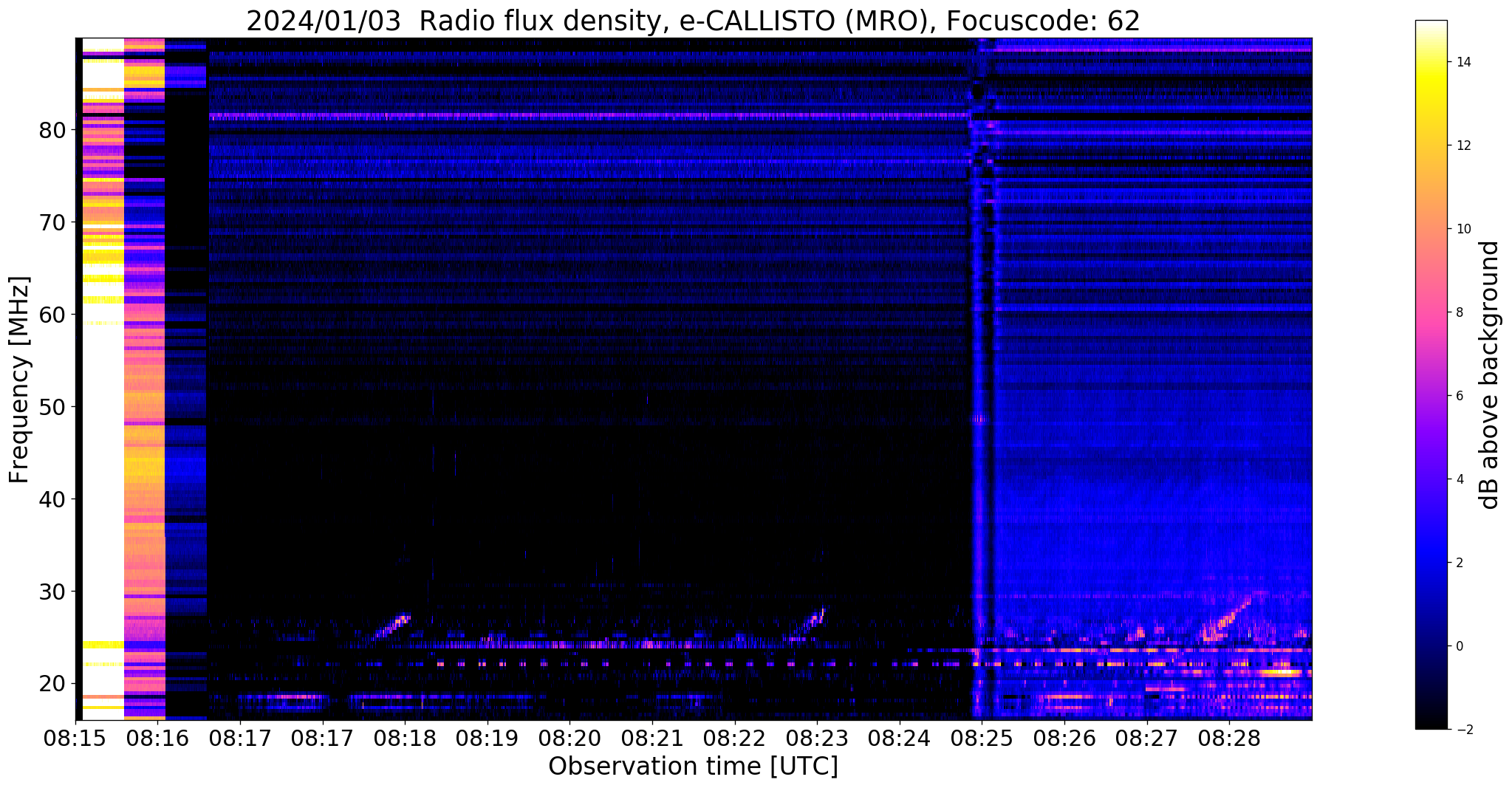Click the colorbar tick value '14'

point(1463,62)
